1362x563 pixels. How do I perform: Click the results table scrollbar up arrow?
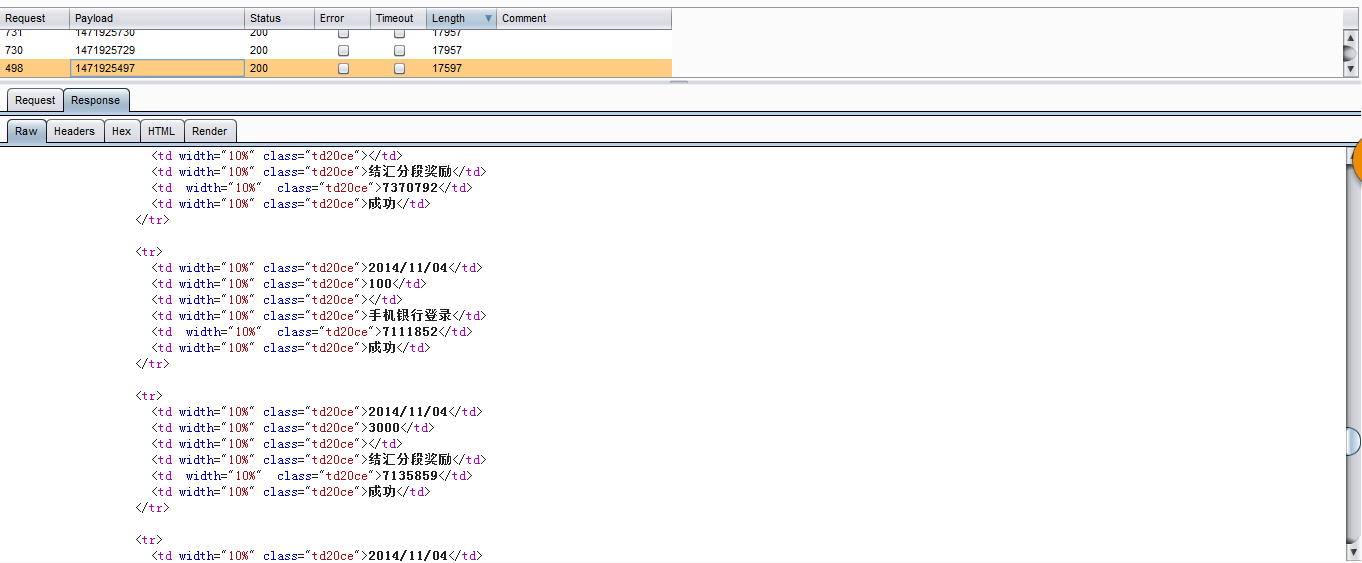(1351, 37)
